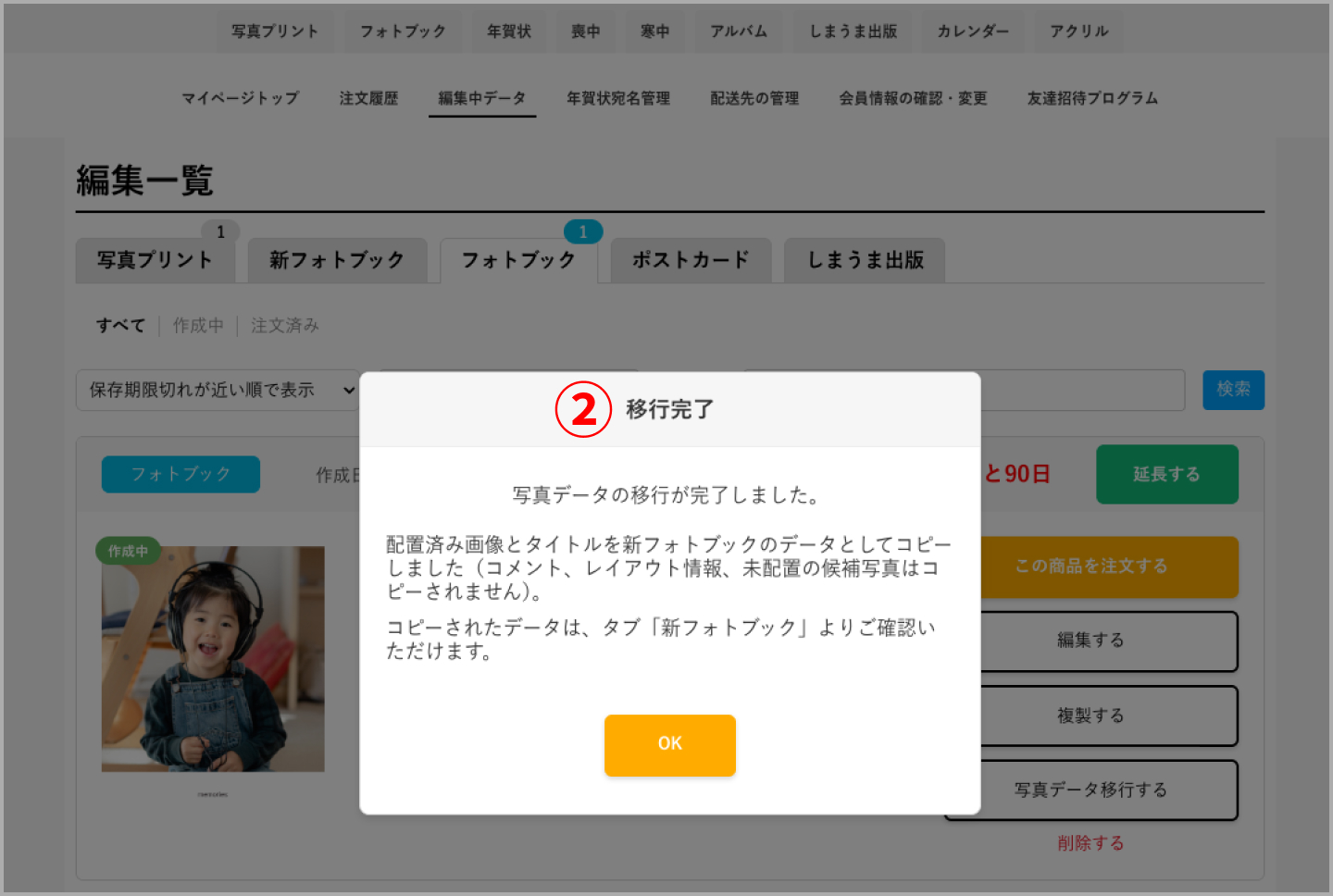Click the child photobook cover thumbnail

212,657
